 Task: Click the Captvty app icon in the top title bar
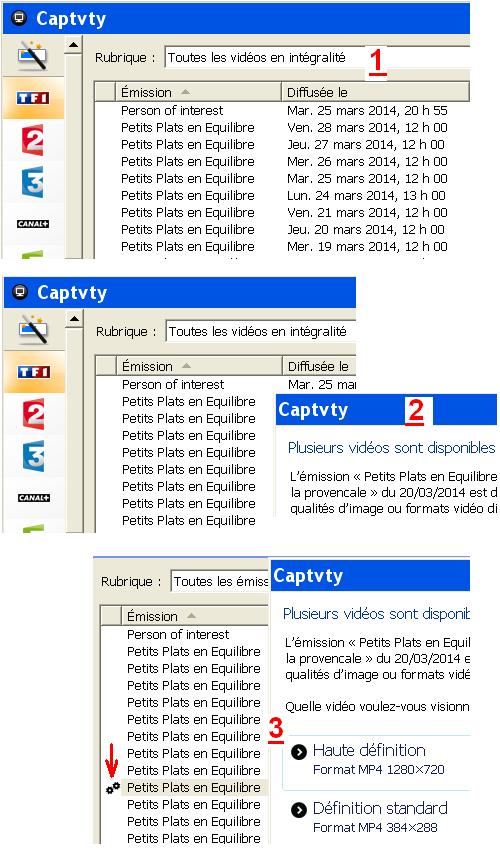(x=19, y=19)
